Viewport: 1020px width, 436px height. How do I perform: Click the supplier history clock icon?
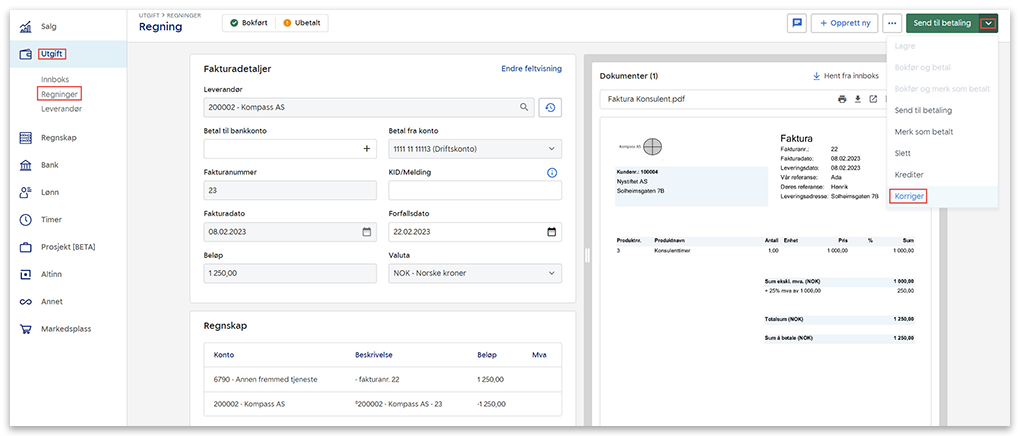[x=550, y=107]
